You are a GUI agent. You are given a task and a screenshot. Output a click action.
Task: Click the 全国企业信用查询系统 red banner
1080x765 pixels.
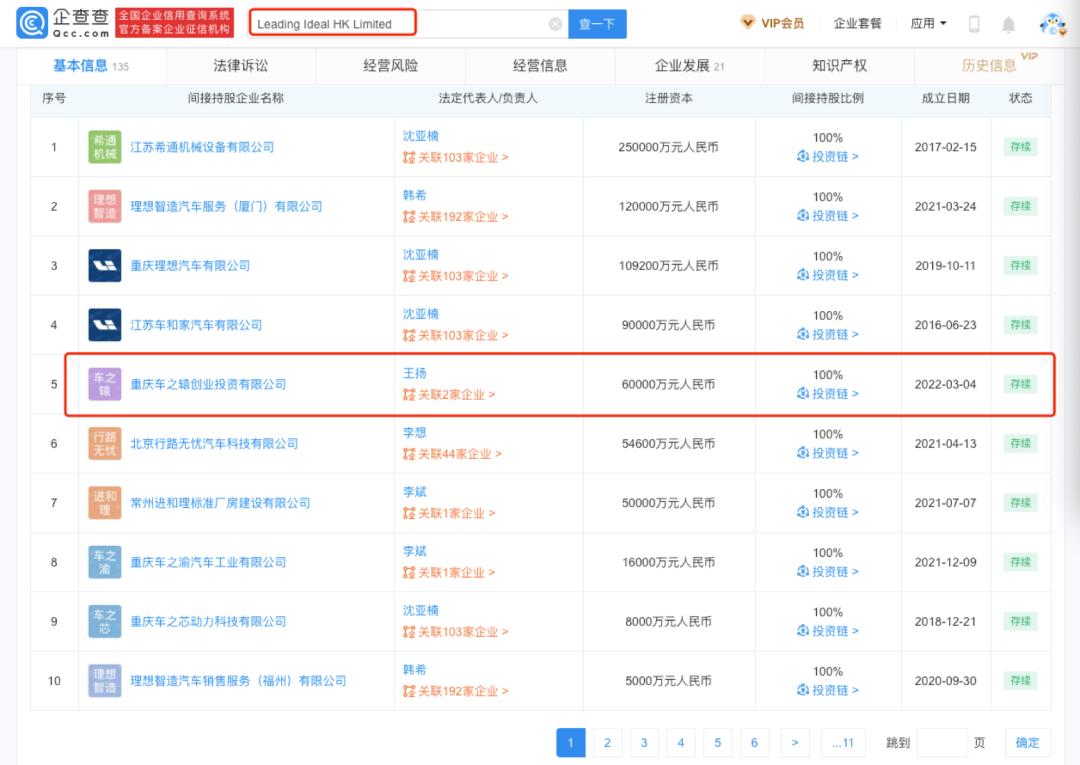[x=174, y=23]
